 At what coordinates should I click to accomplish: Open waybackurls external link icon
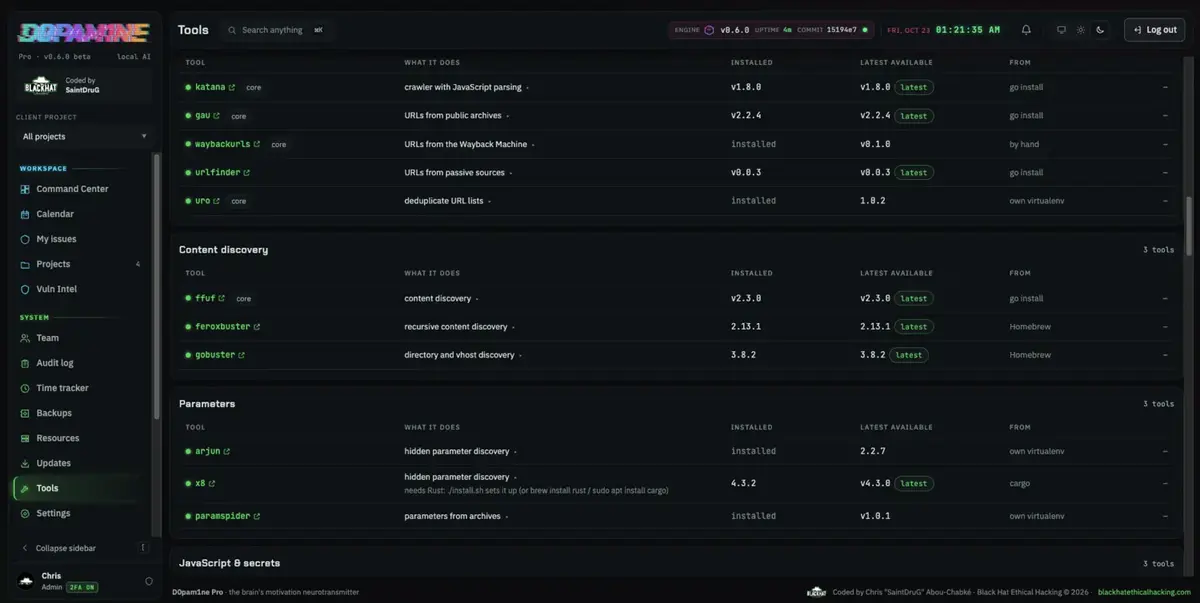(x=256, y=144)
